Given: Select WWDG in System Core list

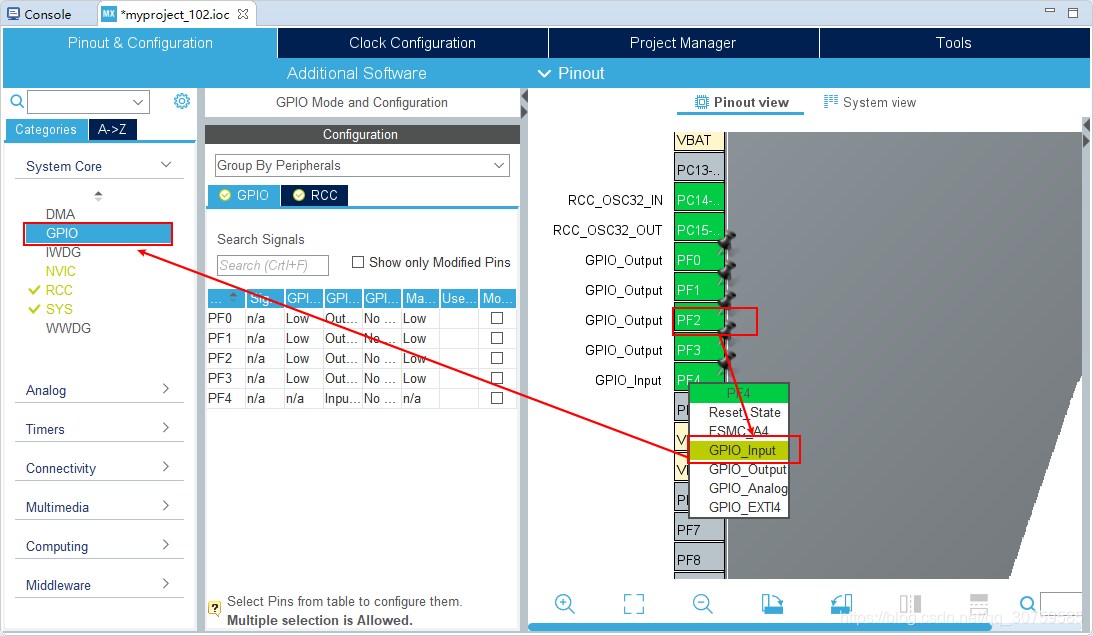Looking at the screenshot, I should pos(68,328).
